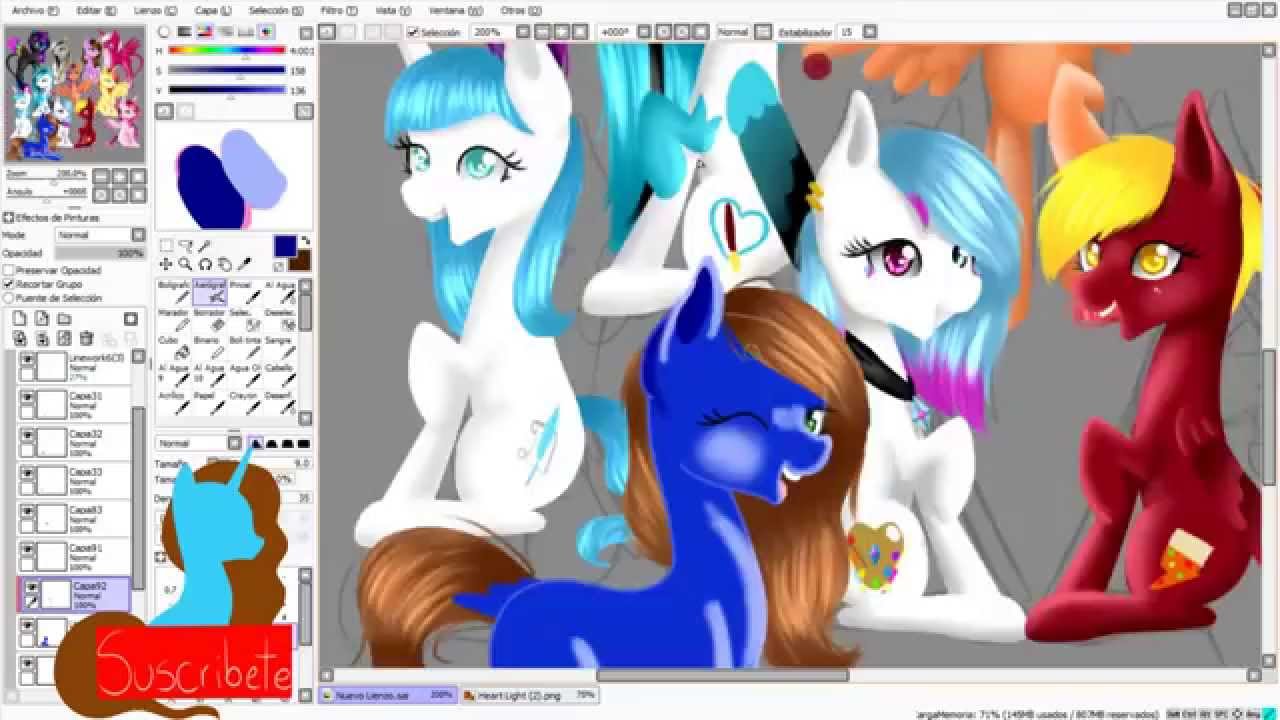This screenshot has height=720, width=1280.
Task: Open the layer Mode Normal dropdown
Action: pos(100,235)
